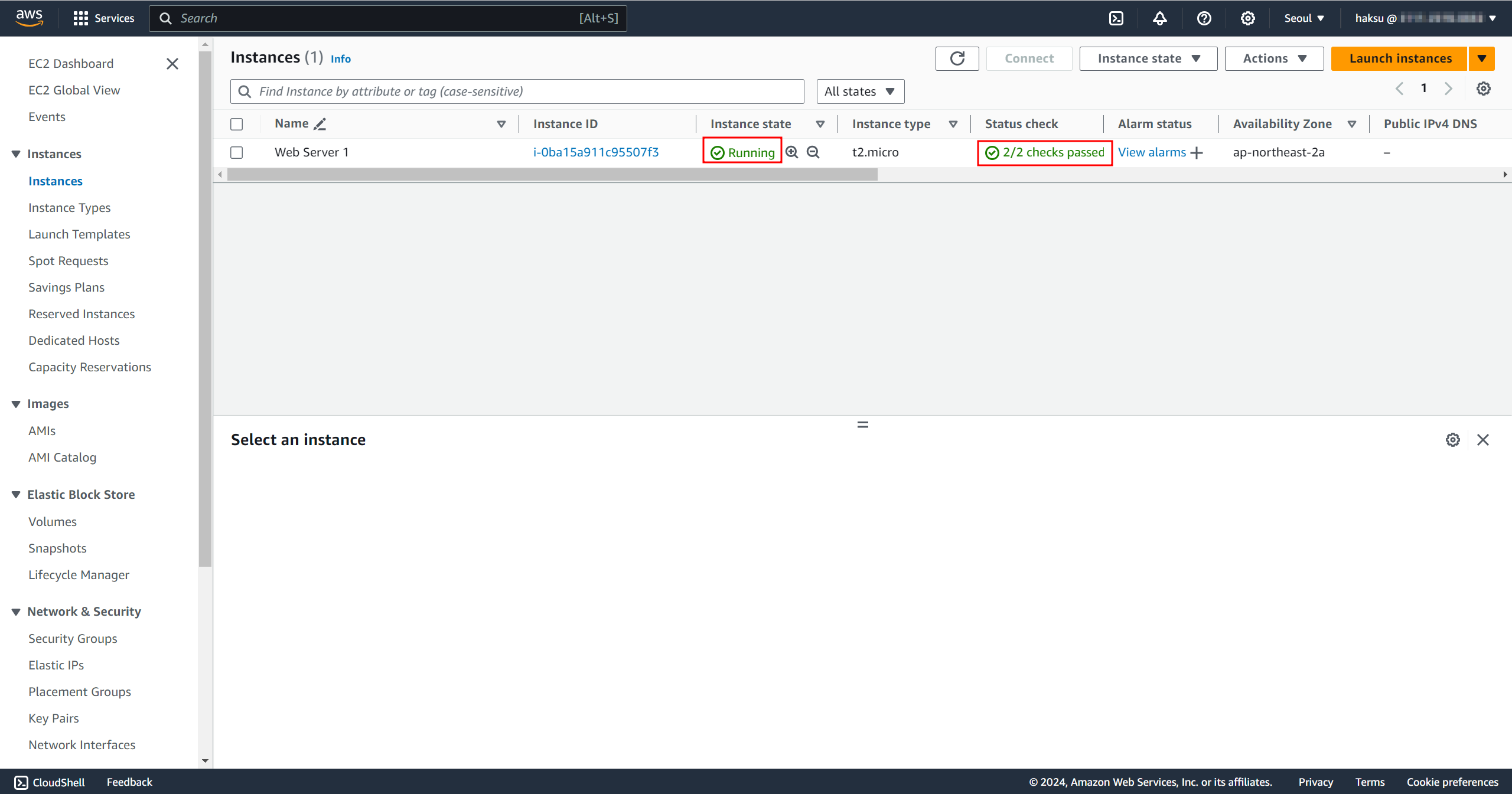Click the horizontal table scrollbar

click(x=552, y=175)
